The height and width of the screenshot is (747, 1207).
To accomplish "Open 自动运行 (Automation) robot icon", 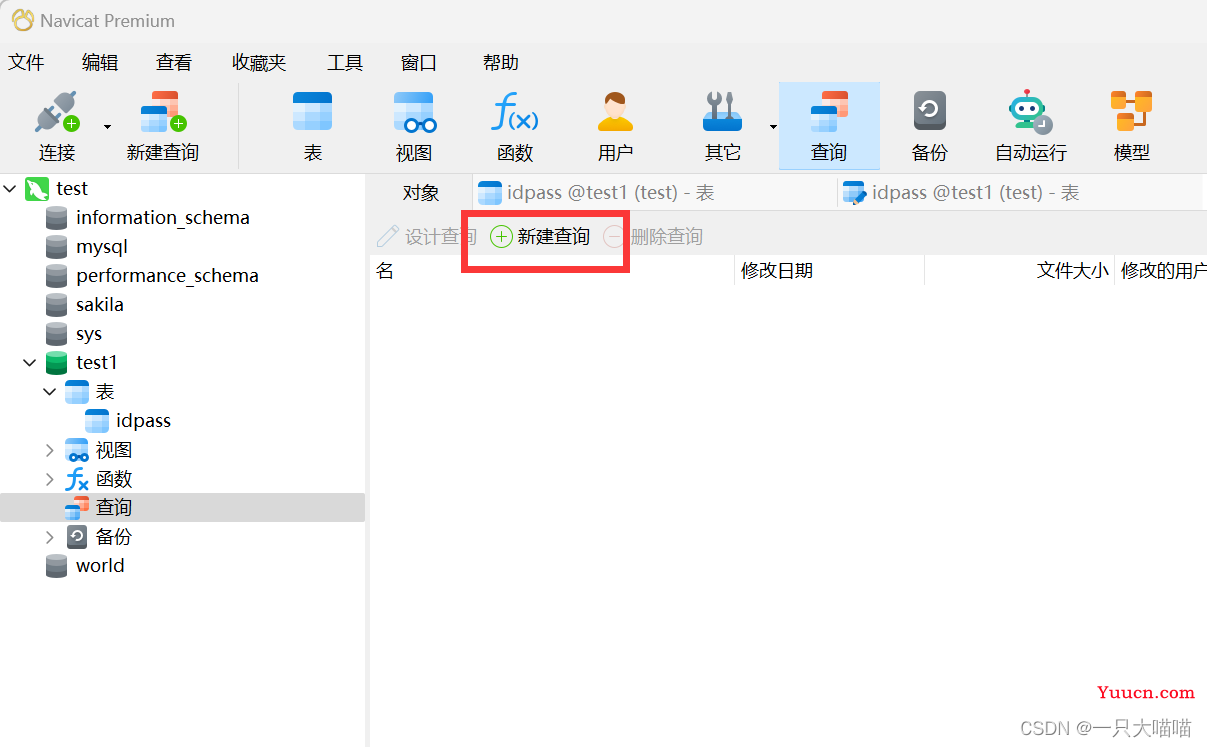I will (x=1030, y=112).
